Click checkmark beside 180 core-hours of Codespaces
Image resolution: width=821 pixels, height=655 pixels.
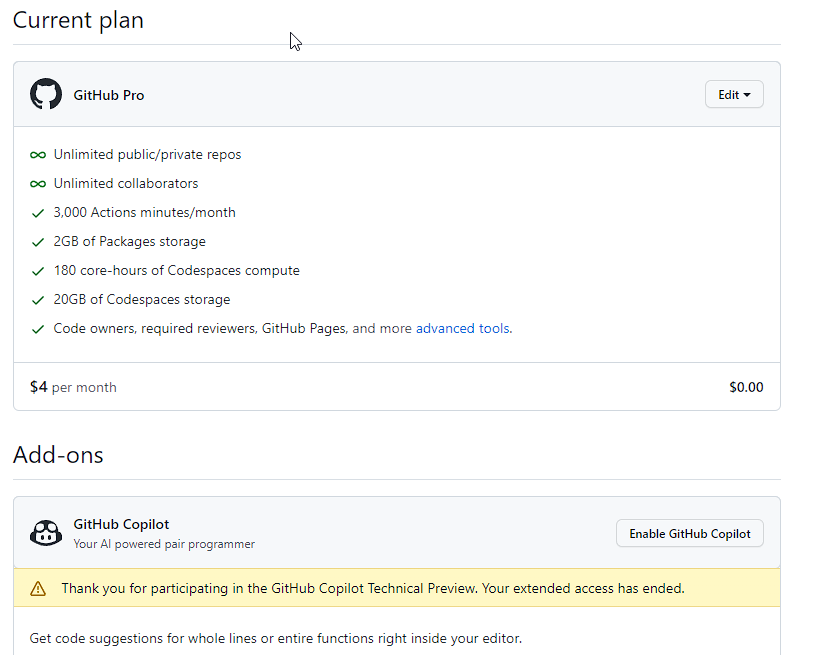[38, 271]
